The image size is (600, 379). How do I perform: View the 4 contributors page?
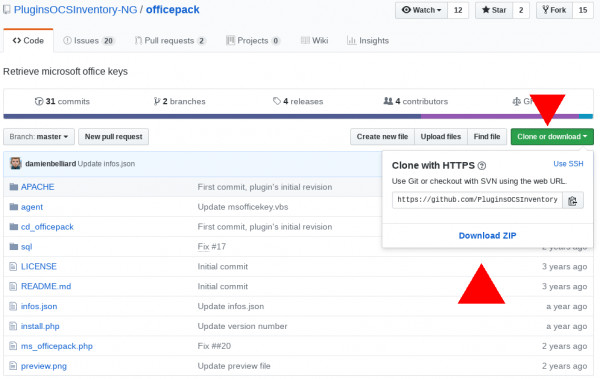[x=416, y=101]
